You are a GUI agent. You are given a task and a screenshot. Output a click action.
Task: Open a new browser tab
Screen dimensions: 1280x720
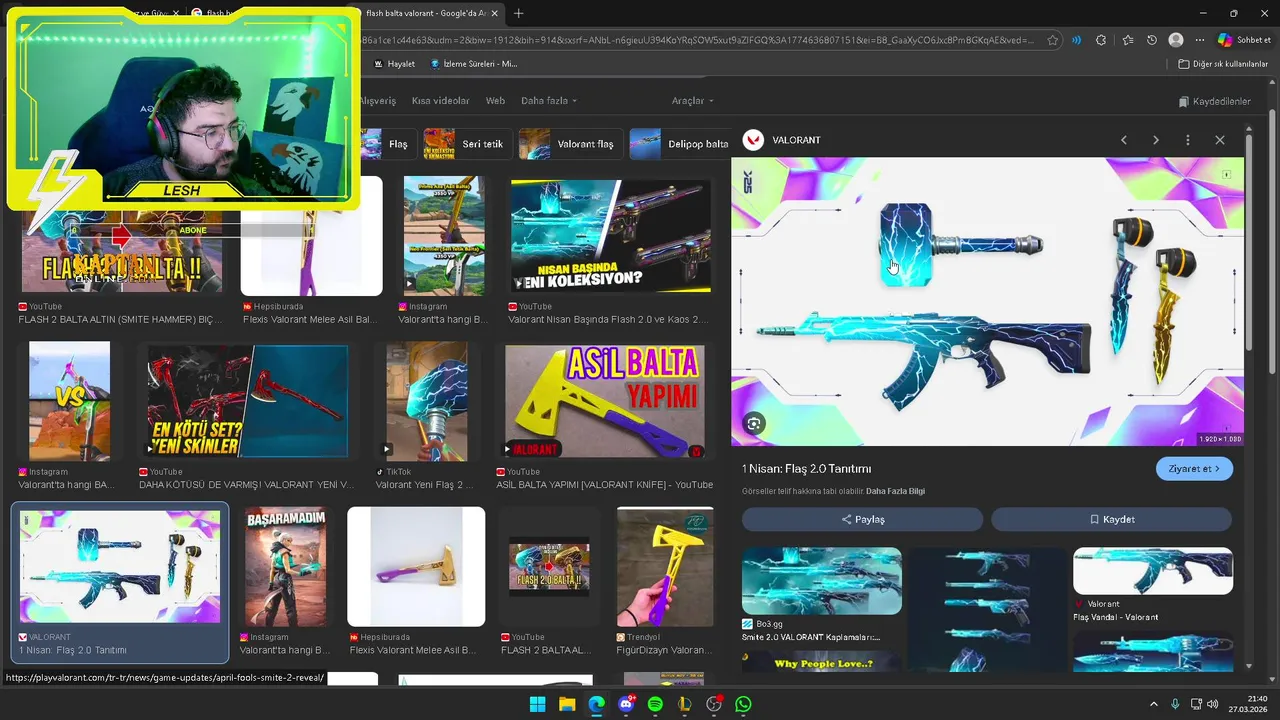(518, 13)
